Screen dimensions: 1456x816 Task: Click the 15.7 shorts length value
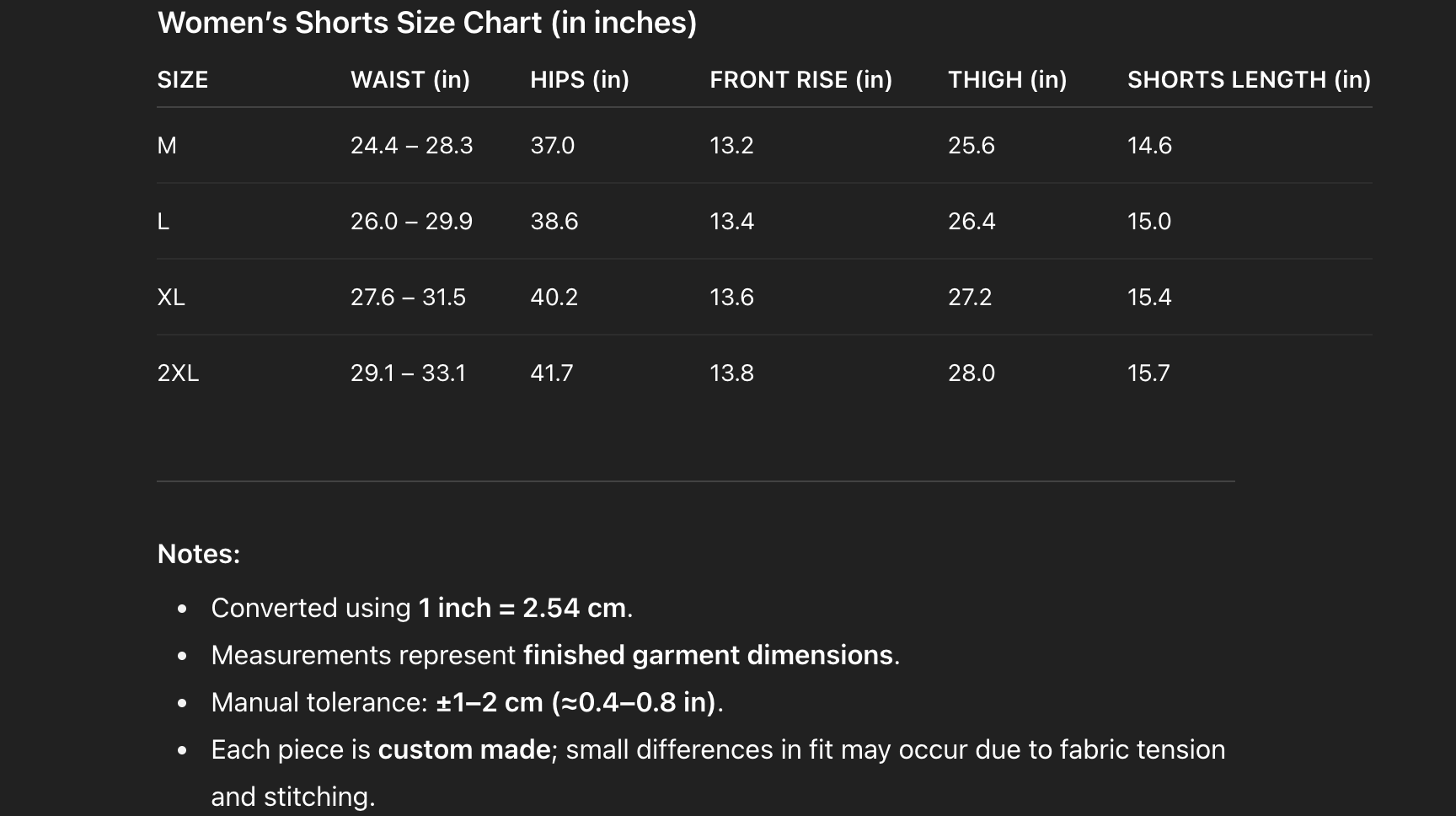coord(1148,373)
